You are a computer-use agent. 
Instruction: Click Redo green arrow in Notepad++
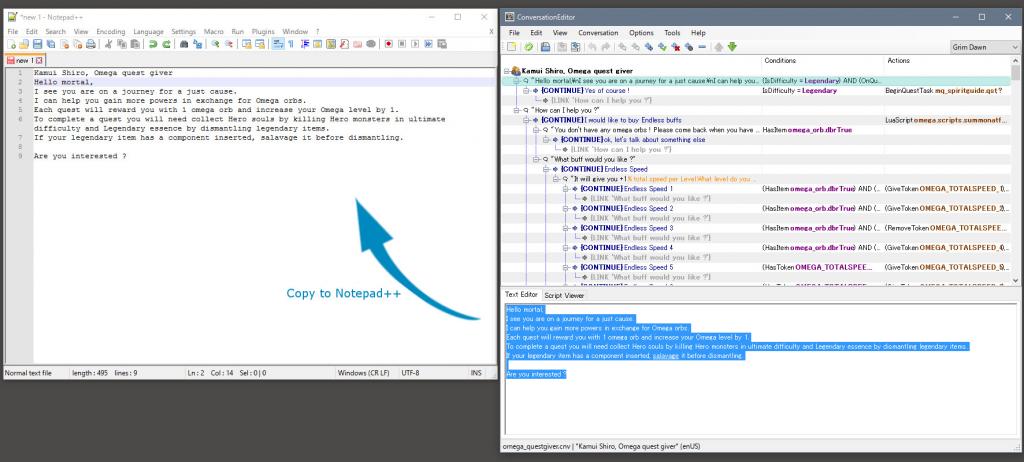[166, 44]
